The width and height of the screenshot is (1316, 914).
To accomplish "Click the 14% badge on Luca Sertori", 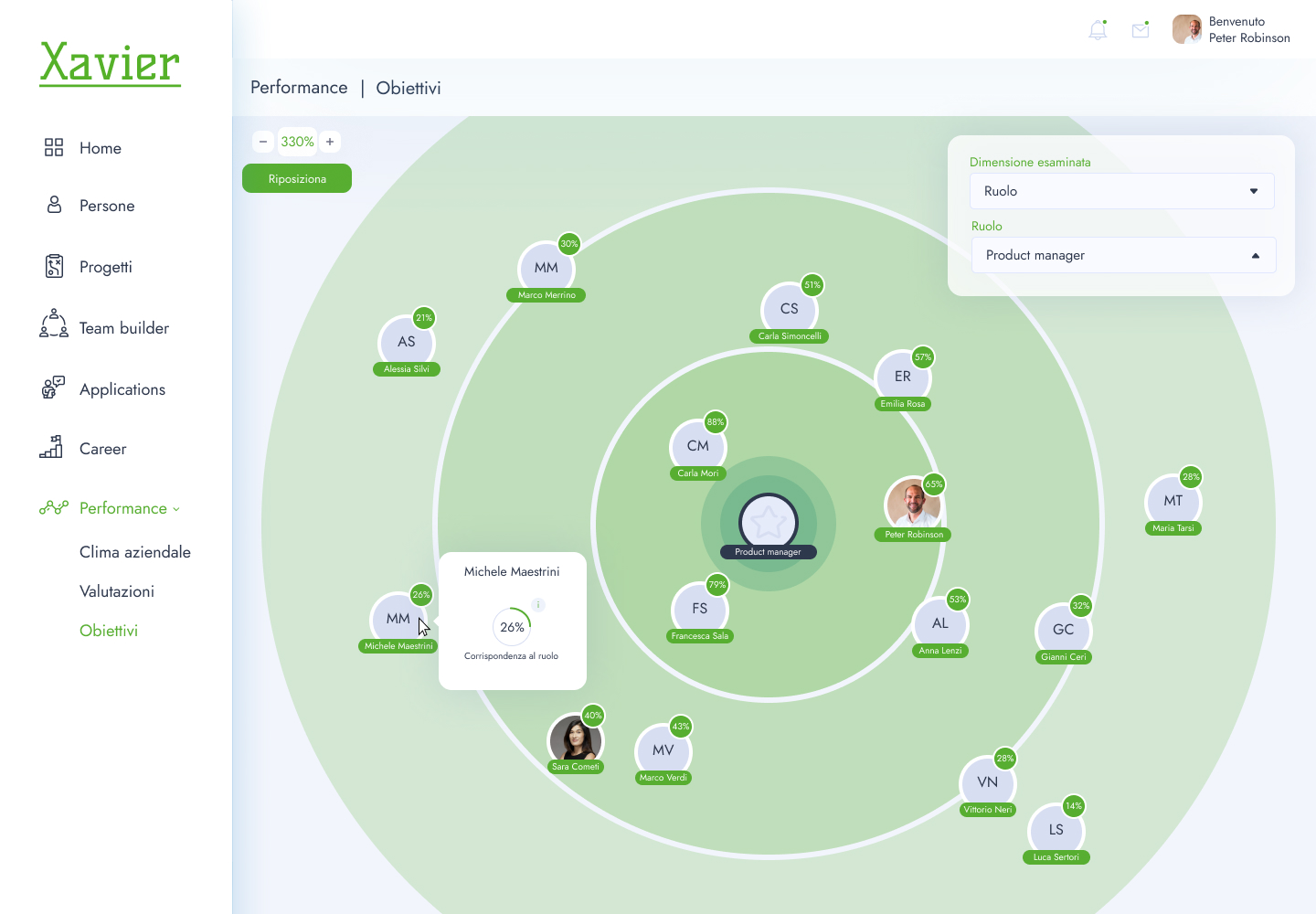I will tap(1074, 805).
